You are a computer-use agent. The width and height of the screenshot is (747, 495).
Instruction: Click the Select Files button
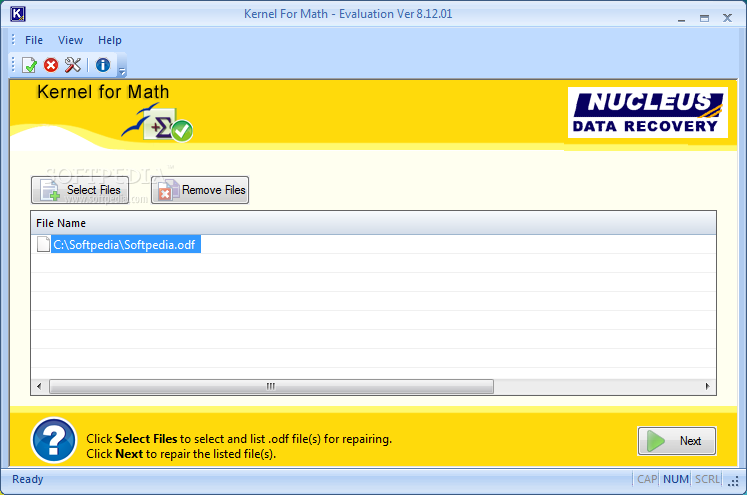(x=80, y=190)
